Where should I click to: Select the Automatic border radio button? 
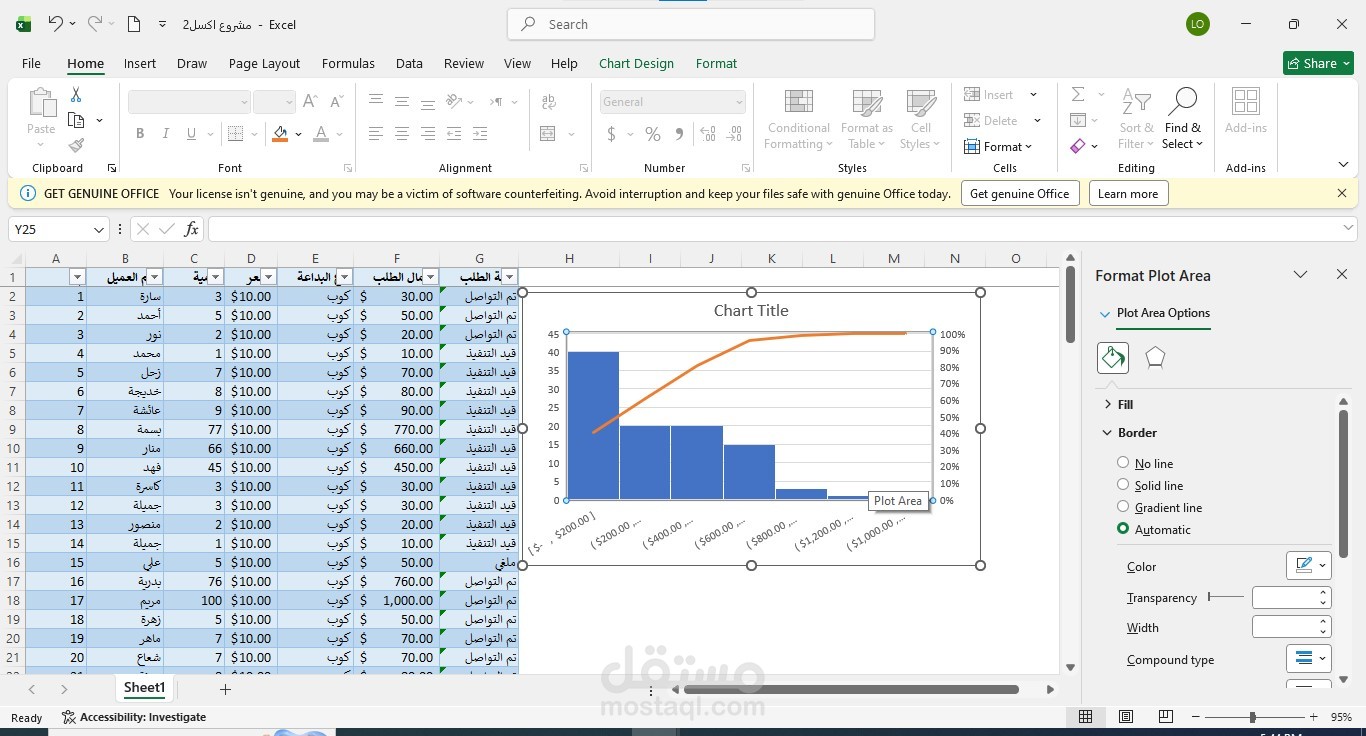pos(1123,529)
